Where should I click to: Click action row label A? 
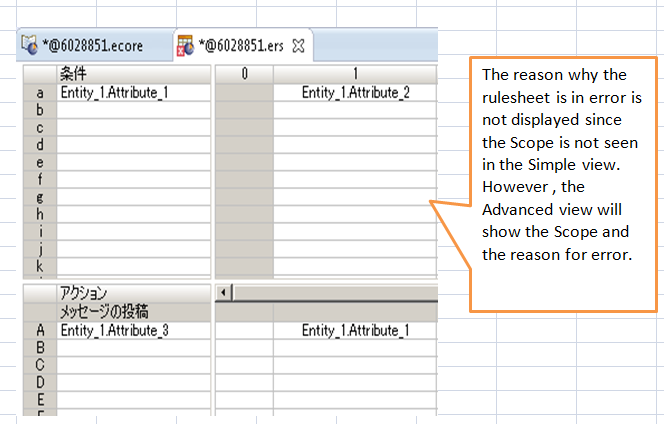click(40, 330)
